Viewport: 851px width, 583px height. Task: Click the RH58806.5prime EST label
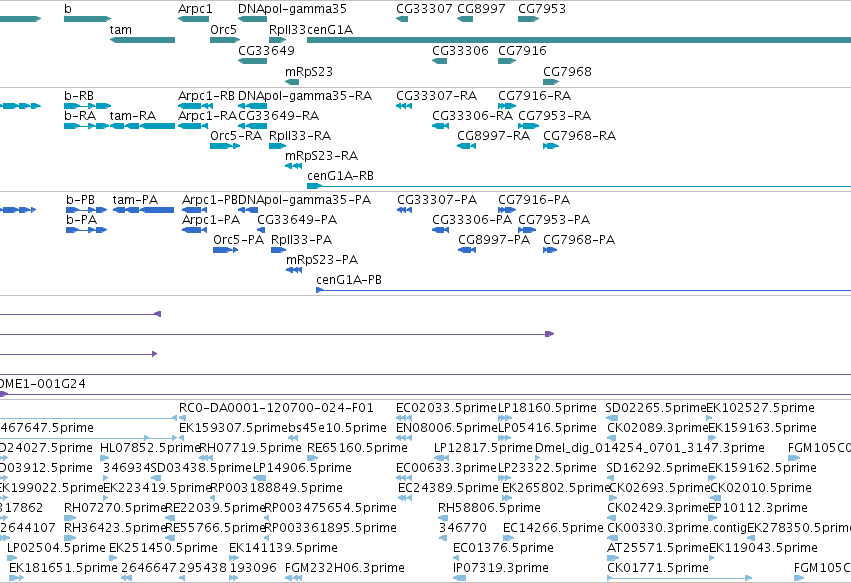(489, 508)
